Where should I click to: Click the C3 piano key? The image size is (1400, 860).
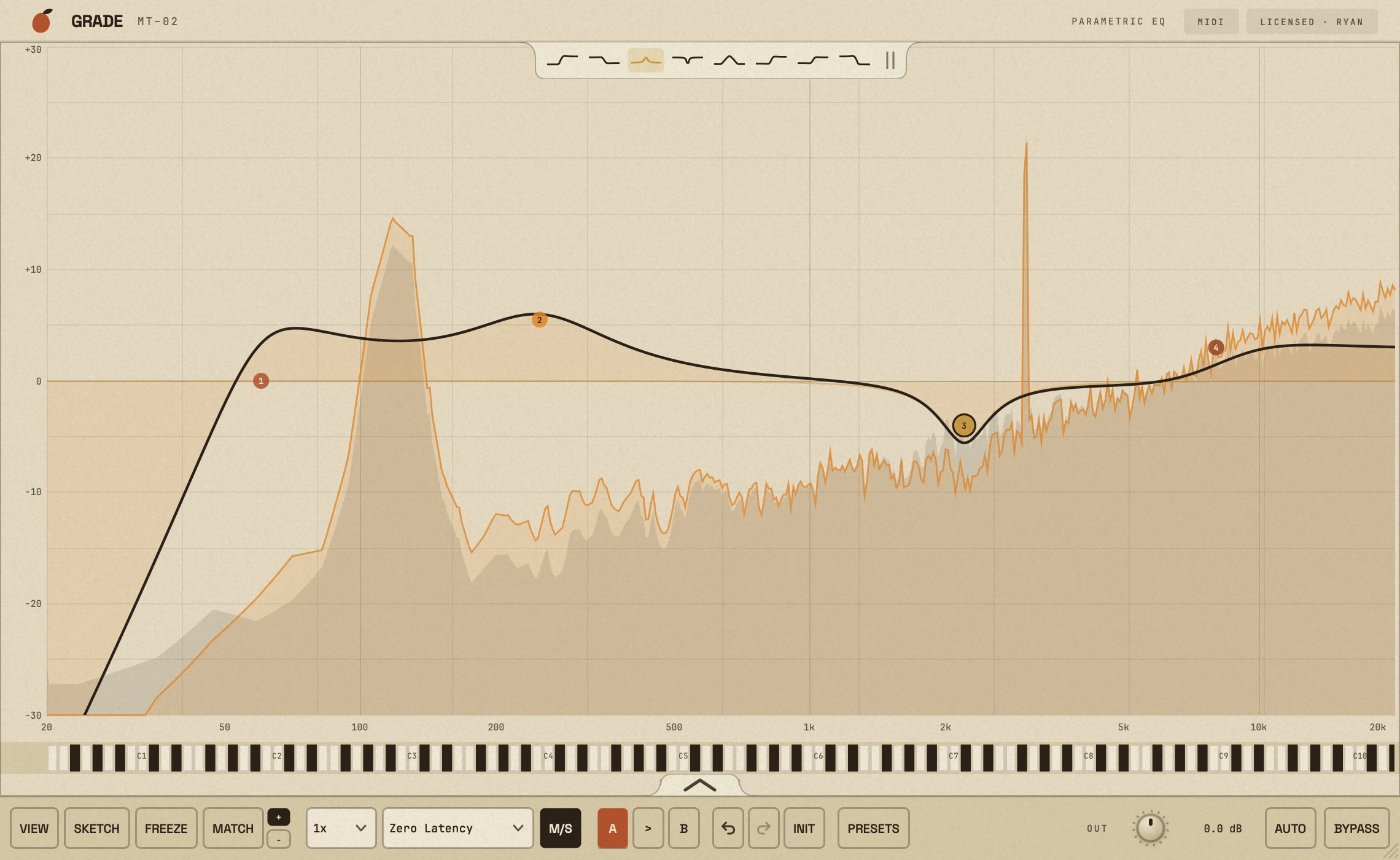[412, 758]
